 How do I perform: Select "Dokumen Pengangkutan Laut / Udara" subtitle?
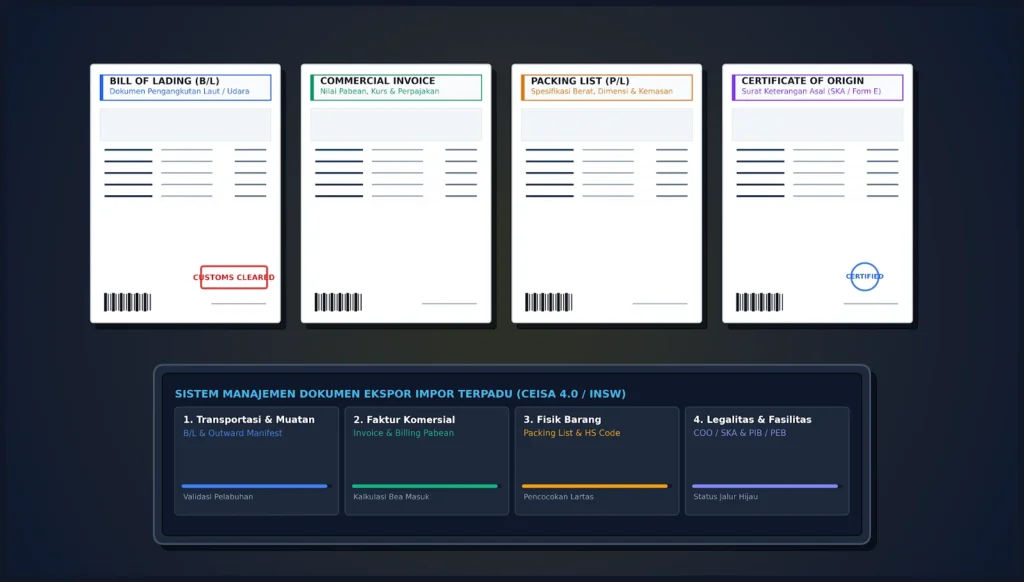point(180,91)
